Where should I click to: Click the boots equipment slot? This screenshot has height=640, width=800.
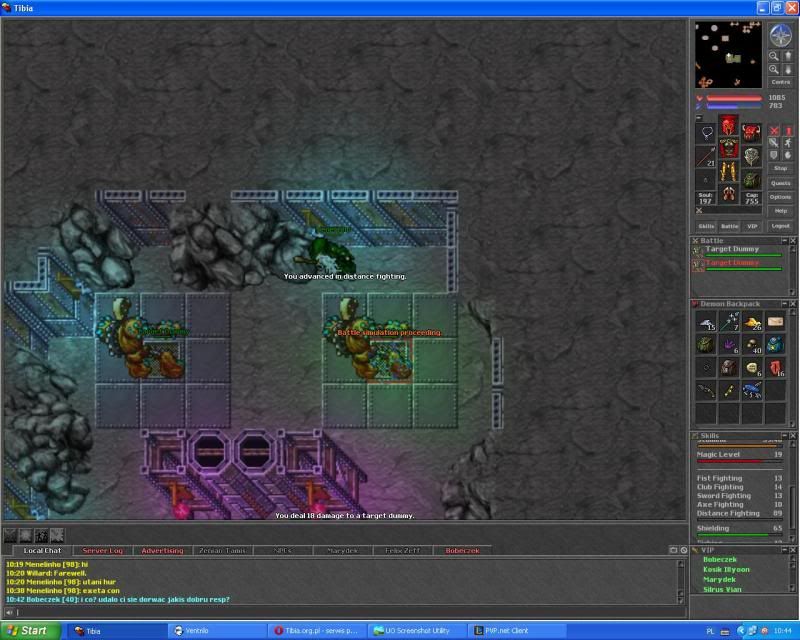(729, 194)
